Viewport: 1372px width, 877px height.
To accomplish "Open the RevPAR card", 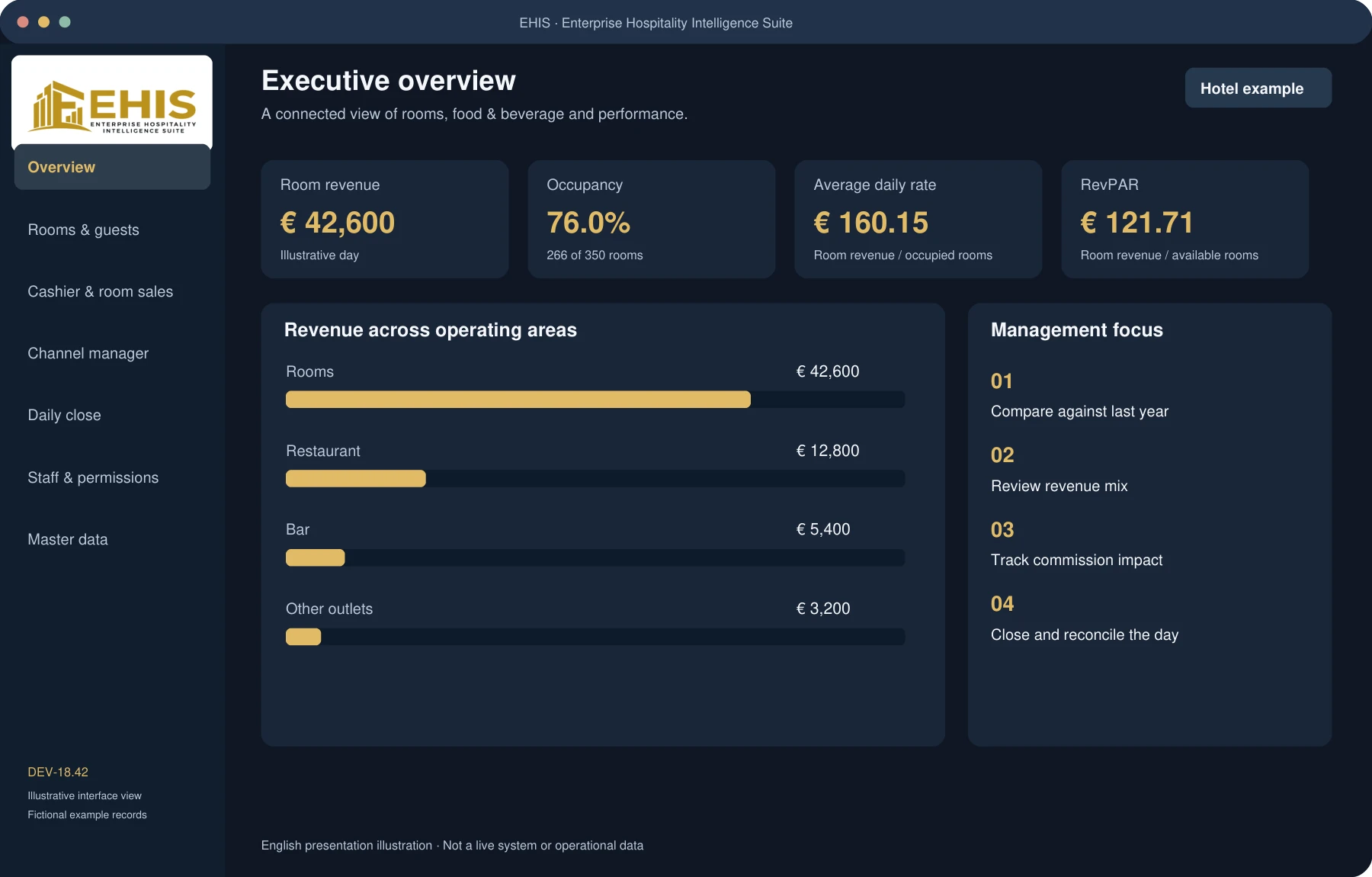I will 1185,219.
